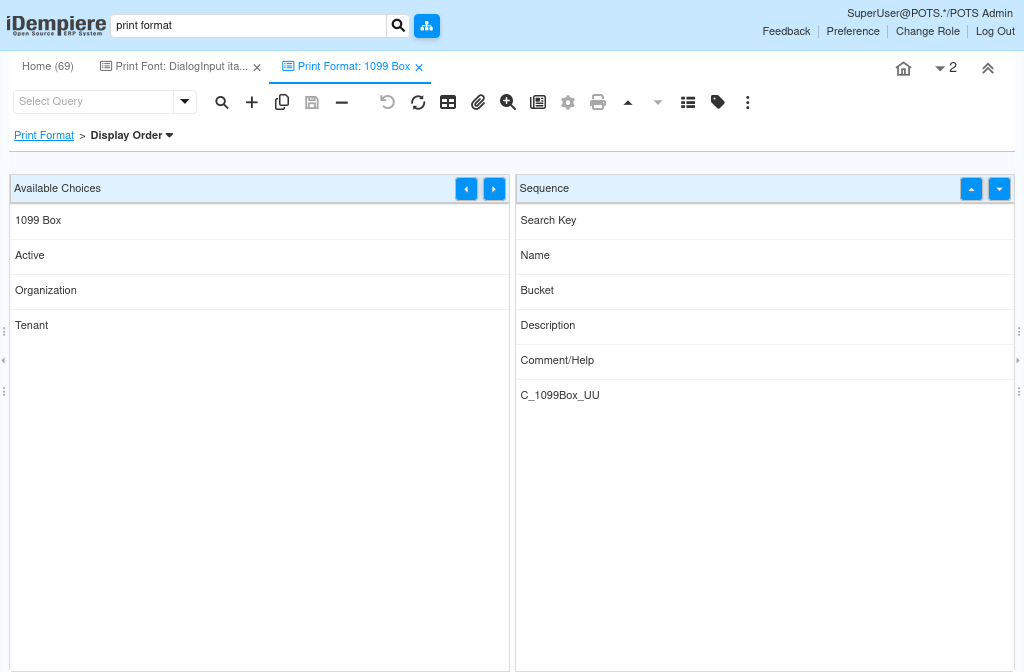
Task: Open the detail list icon in toolbar
Action: click(x=688, y=103)
